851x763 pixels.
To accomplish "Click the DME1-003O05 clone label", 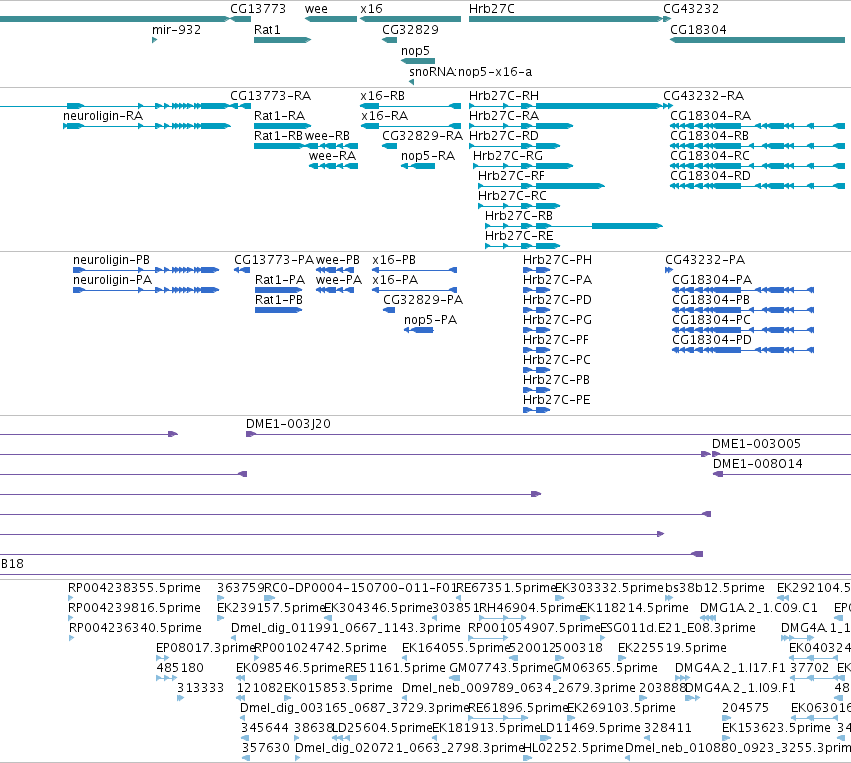I will pos(756,444).
